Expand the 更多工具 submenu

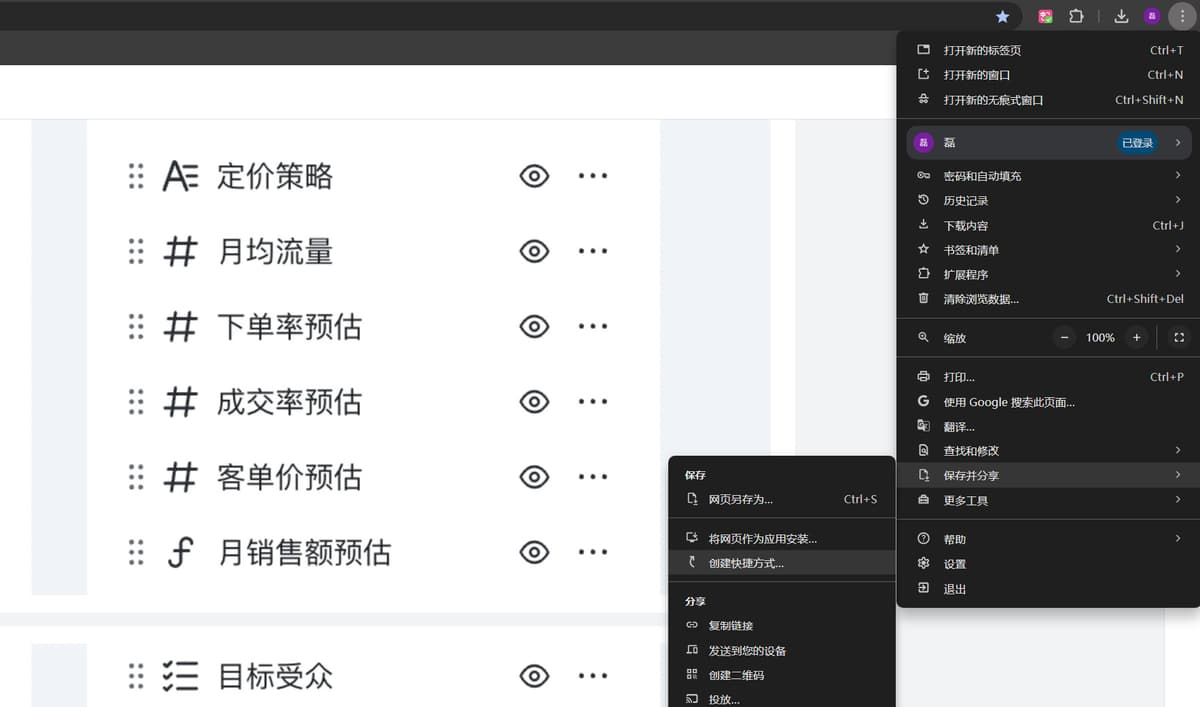tap(1048, 500)
